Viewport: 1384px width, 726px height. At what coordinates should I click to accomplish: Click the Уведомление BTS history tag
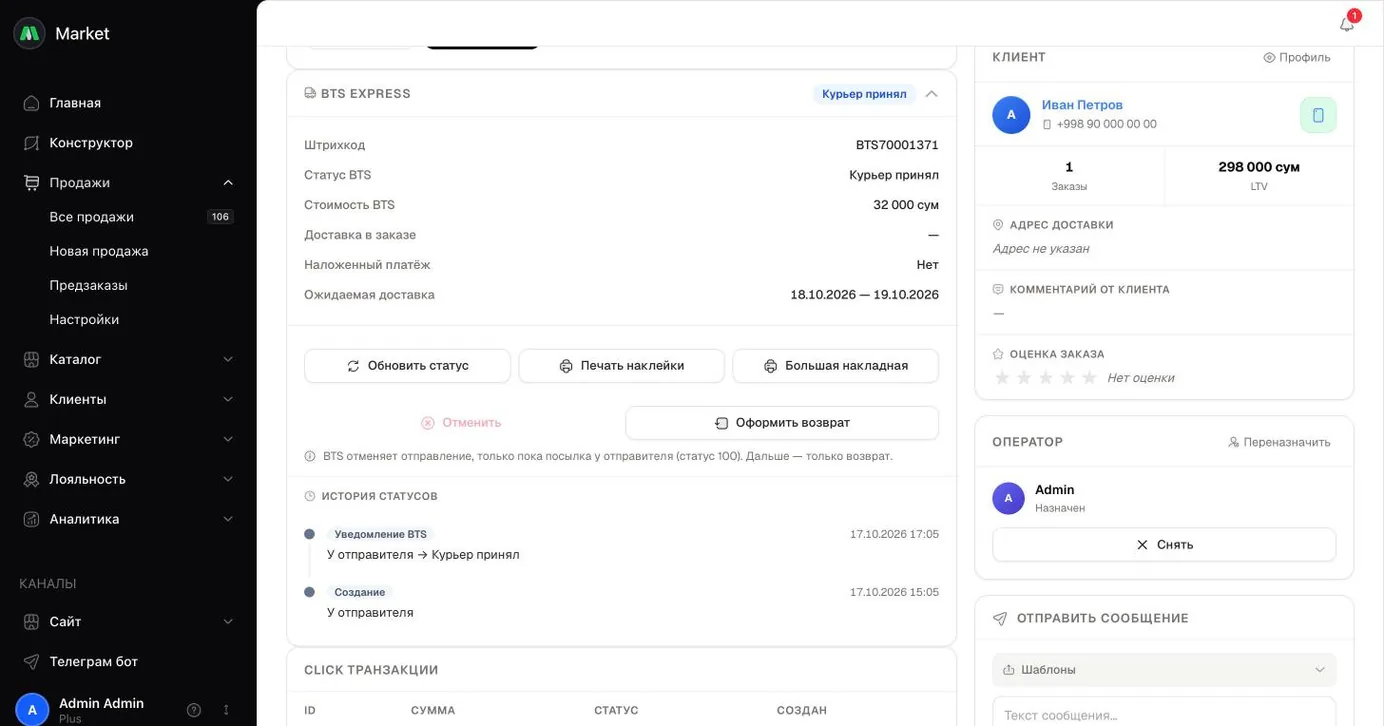click(380, 534)
